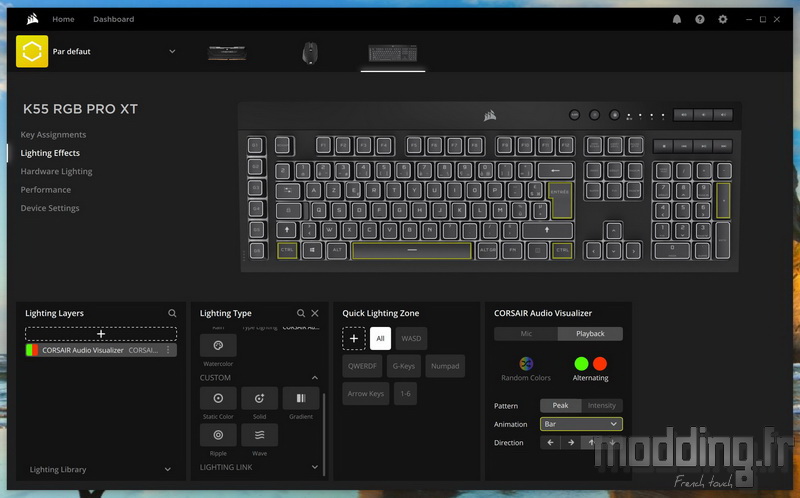Choose the Watercolor lighting effect

pyautogui.click(x=218, y=345)
